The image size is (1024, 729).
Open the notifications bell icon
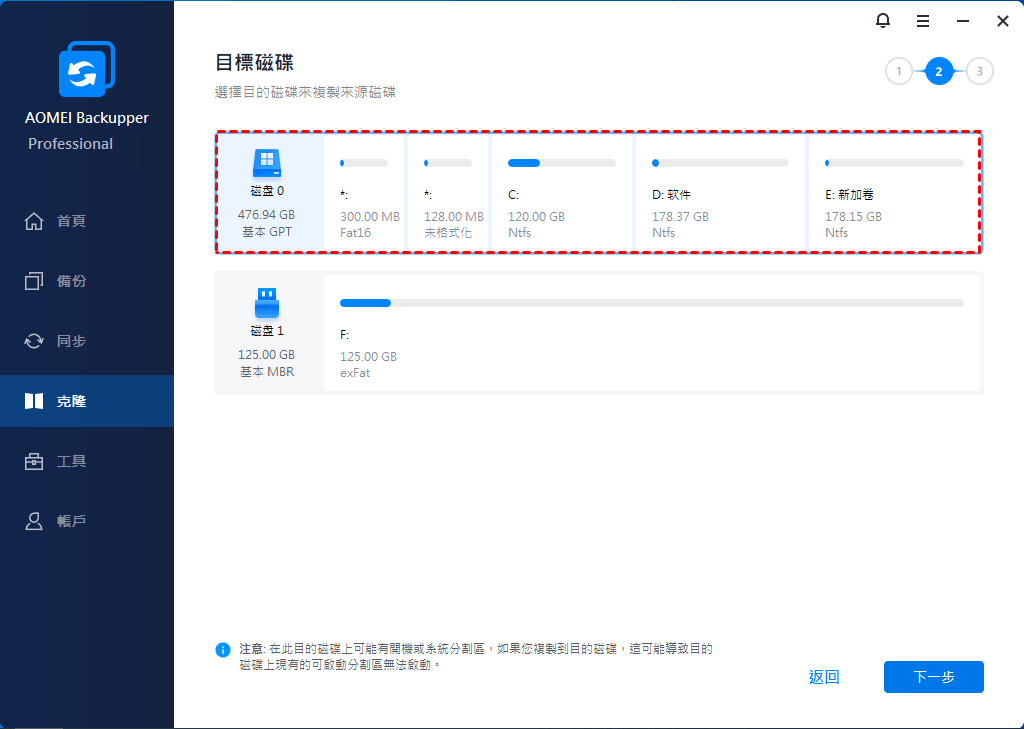point(883,21)
